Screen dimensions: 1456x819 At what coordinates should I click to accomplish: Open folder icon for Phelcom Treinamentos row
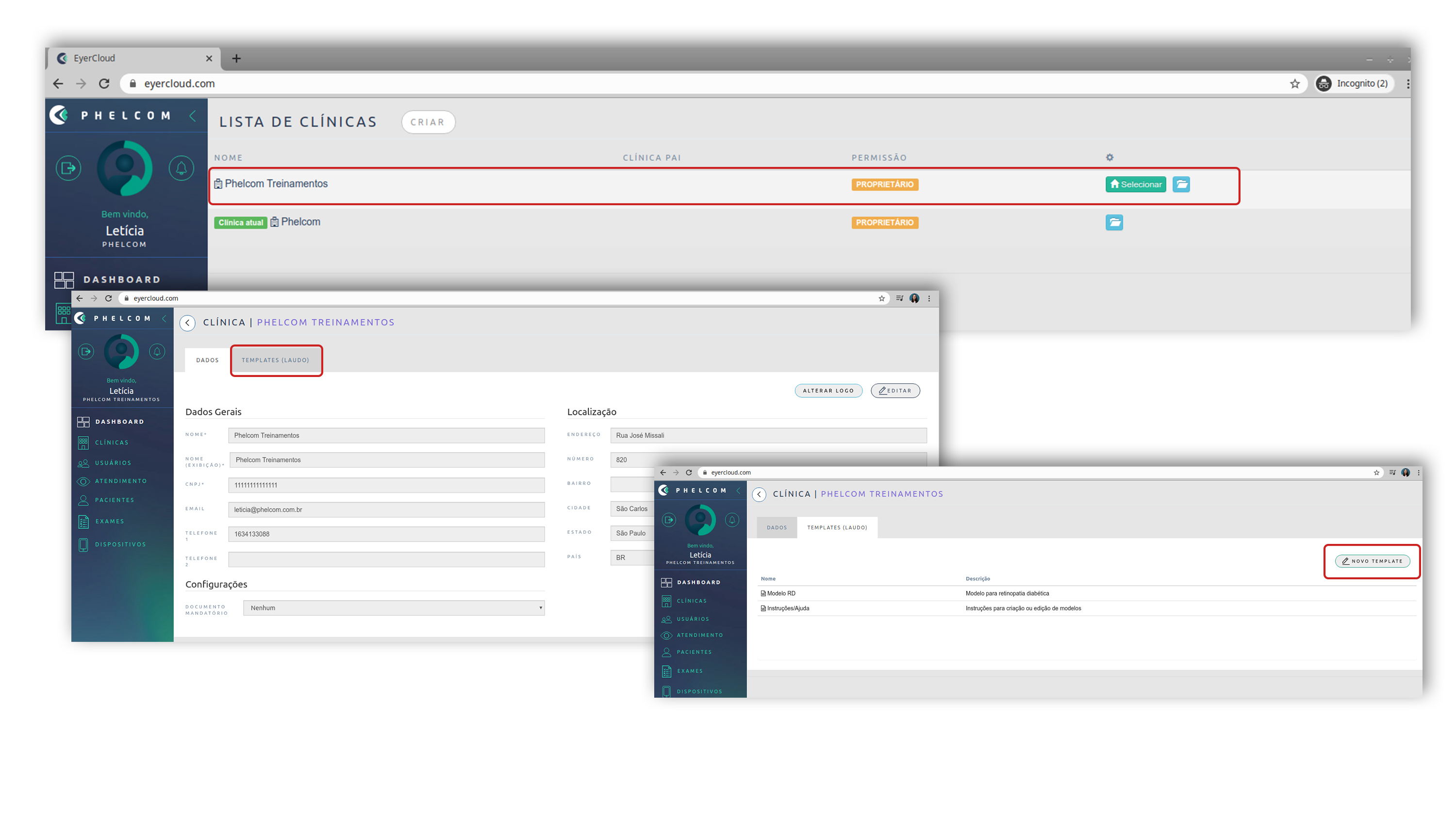tap(1181, 184)
